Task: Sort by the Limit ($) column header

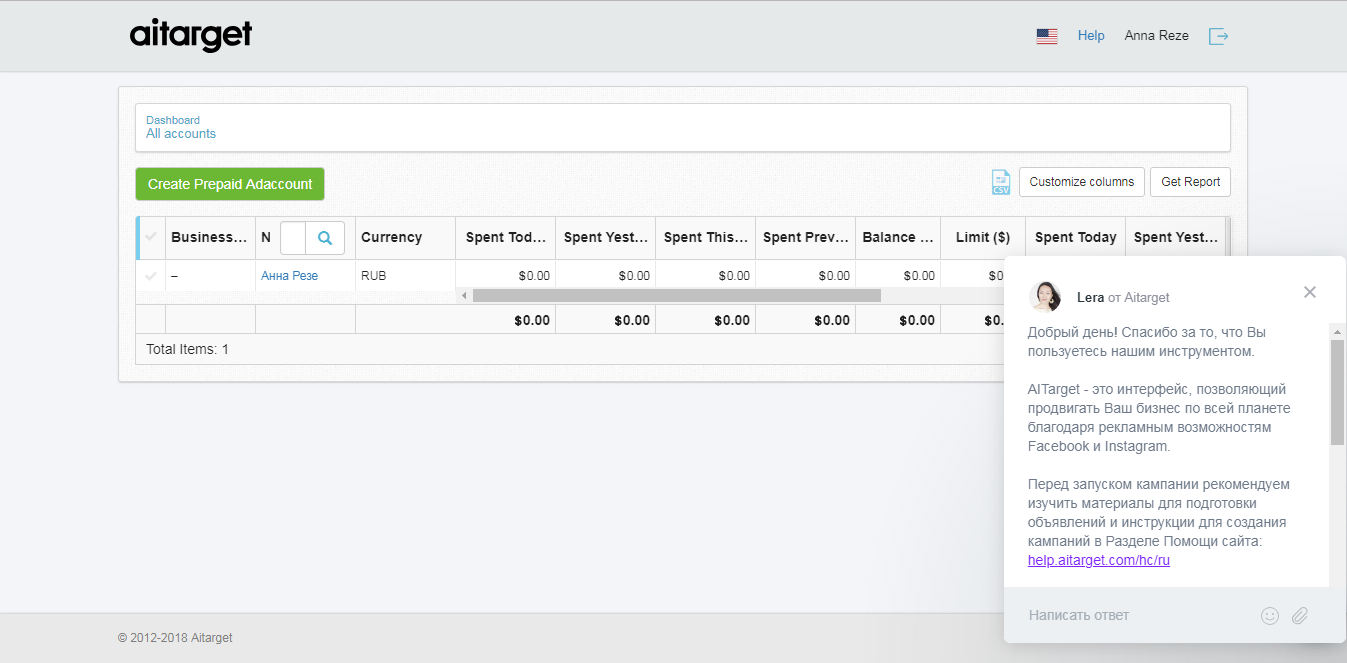Action: (982, 238)
